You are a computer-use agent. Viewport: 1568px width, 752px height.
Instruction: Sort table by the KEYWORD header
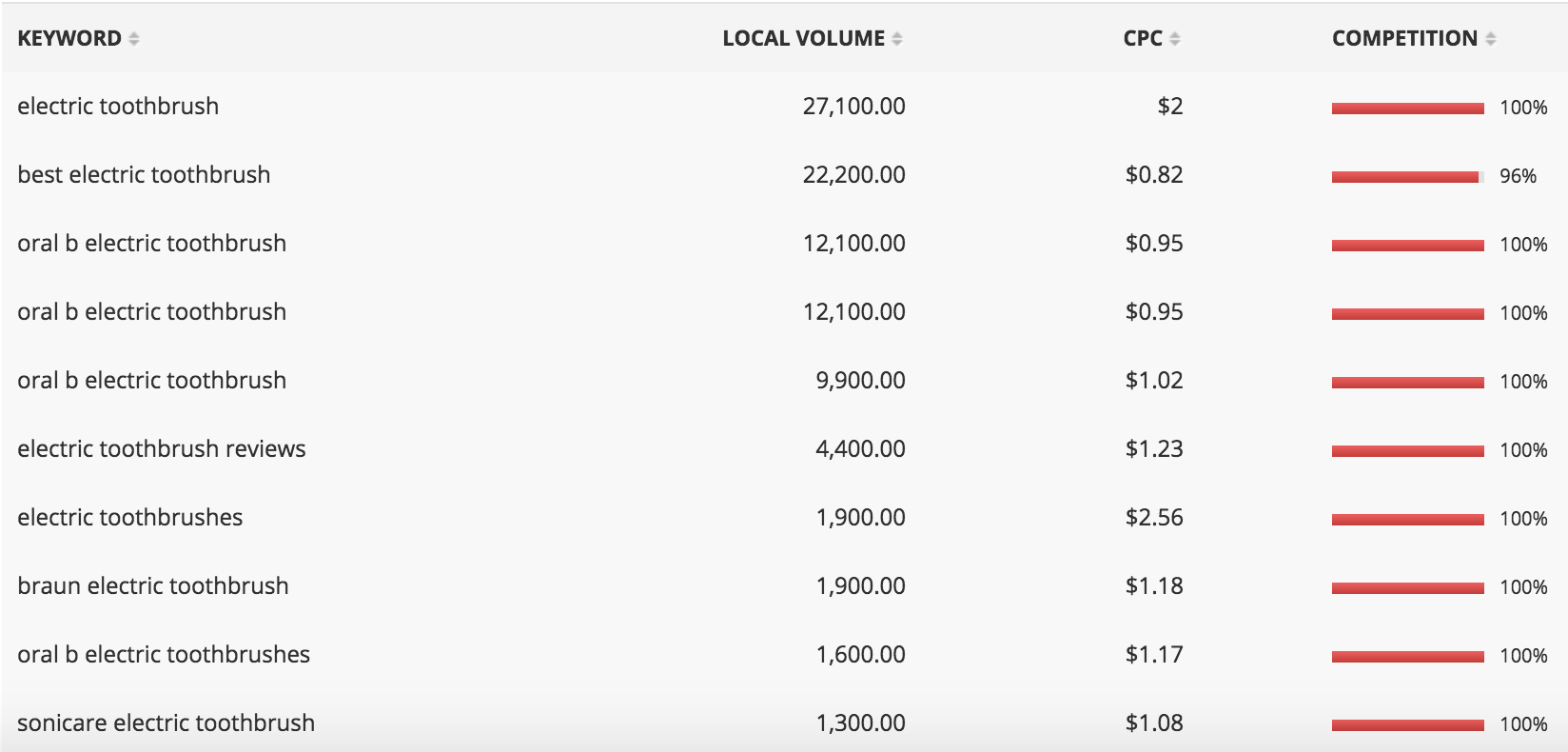pos(69,39)
